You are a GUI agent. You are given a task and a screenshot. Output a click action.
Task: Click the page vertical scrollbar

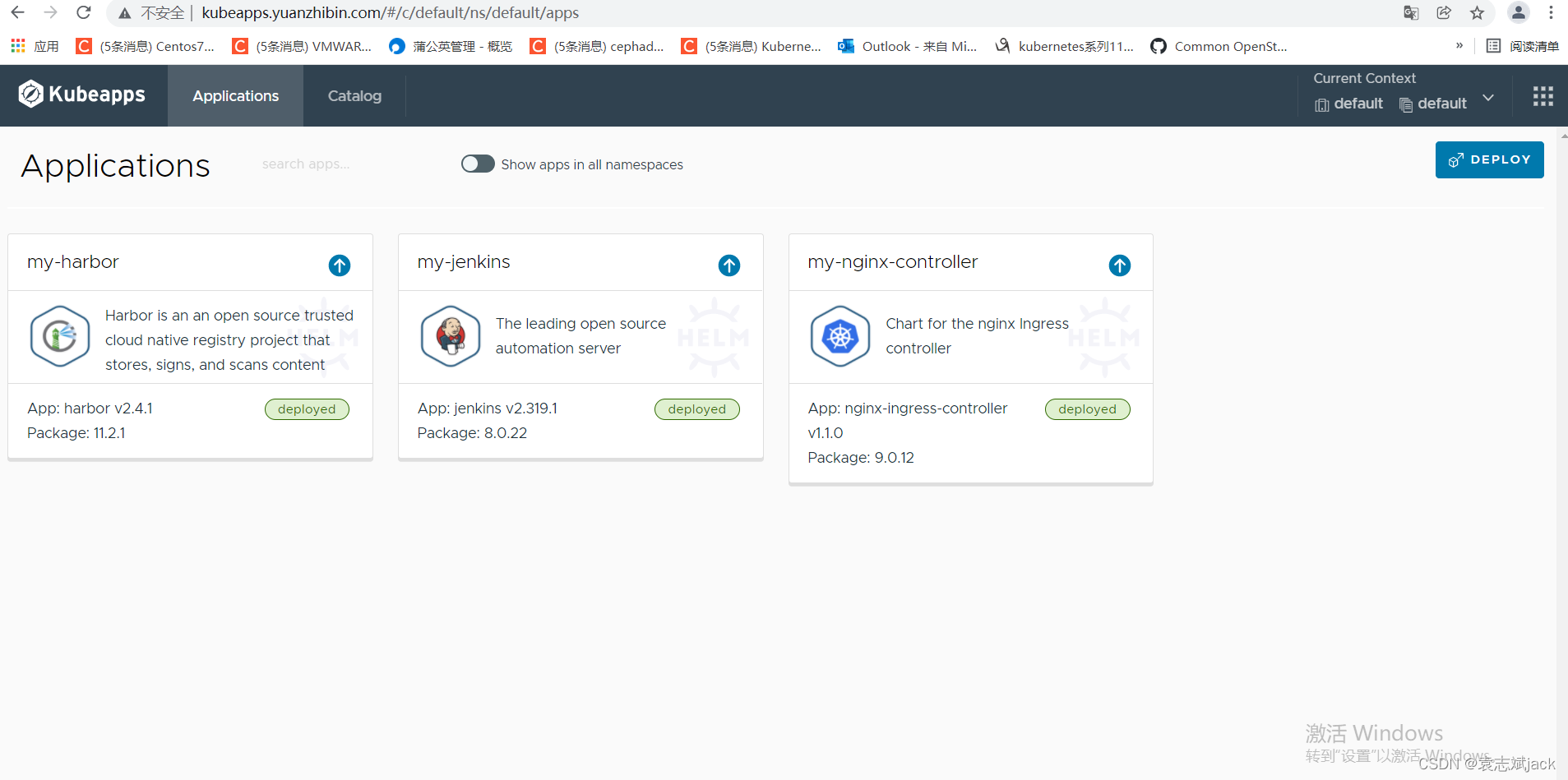point(1562,452)
